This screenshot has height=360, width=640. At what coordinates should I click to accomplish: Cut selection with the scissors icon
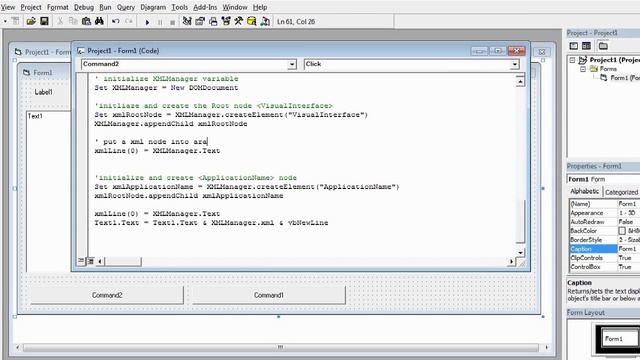click(x=60, y=21)
